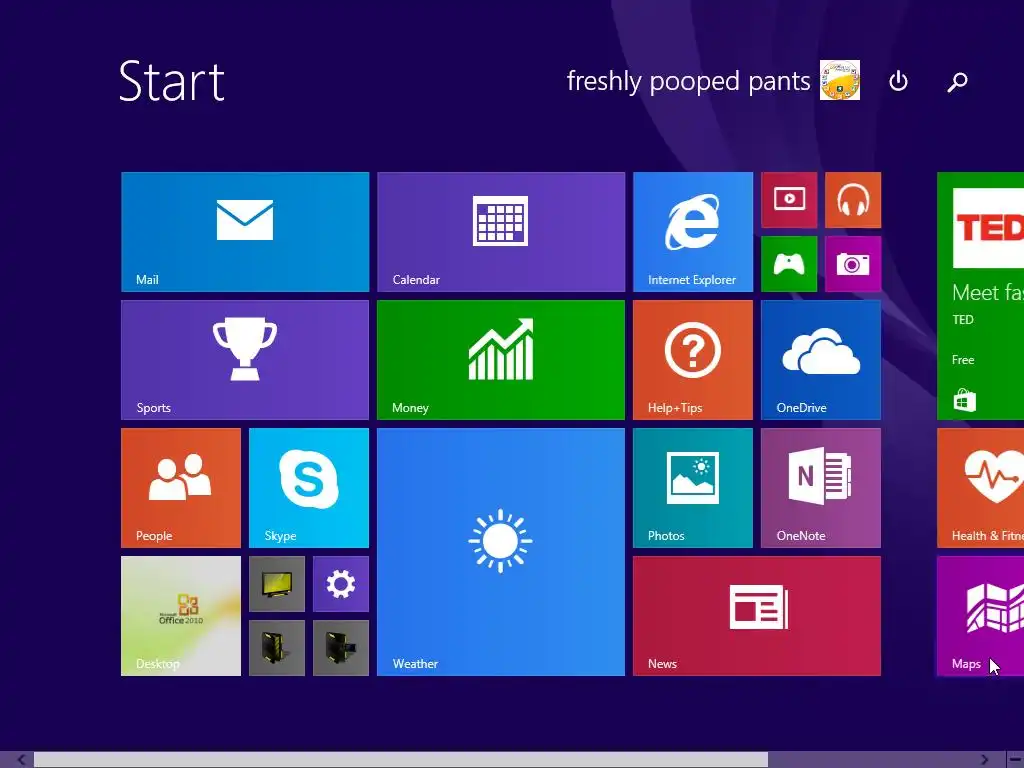This screenshot has width=1024, height=768.
Task: Click the scrollbar right arrow
Action: pyautogui.click(x=984, y=760)
